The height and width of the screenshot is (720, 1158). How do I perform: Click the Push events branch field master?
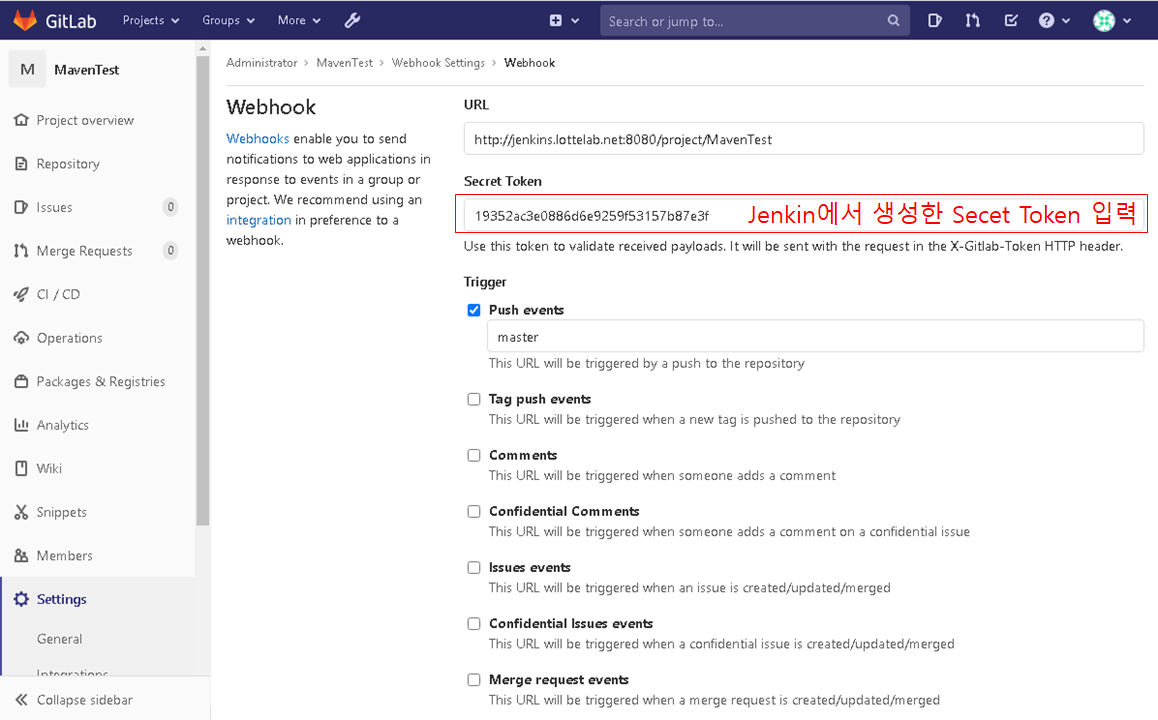point(815,337)
